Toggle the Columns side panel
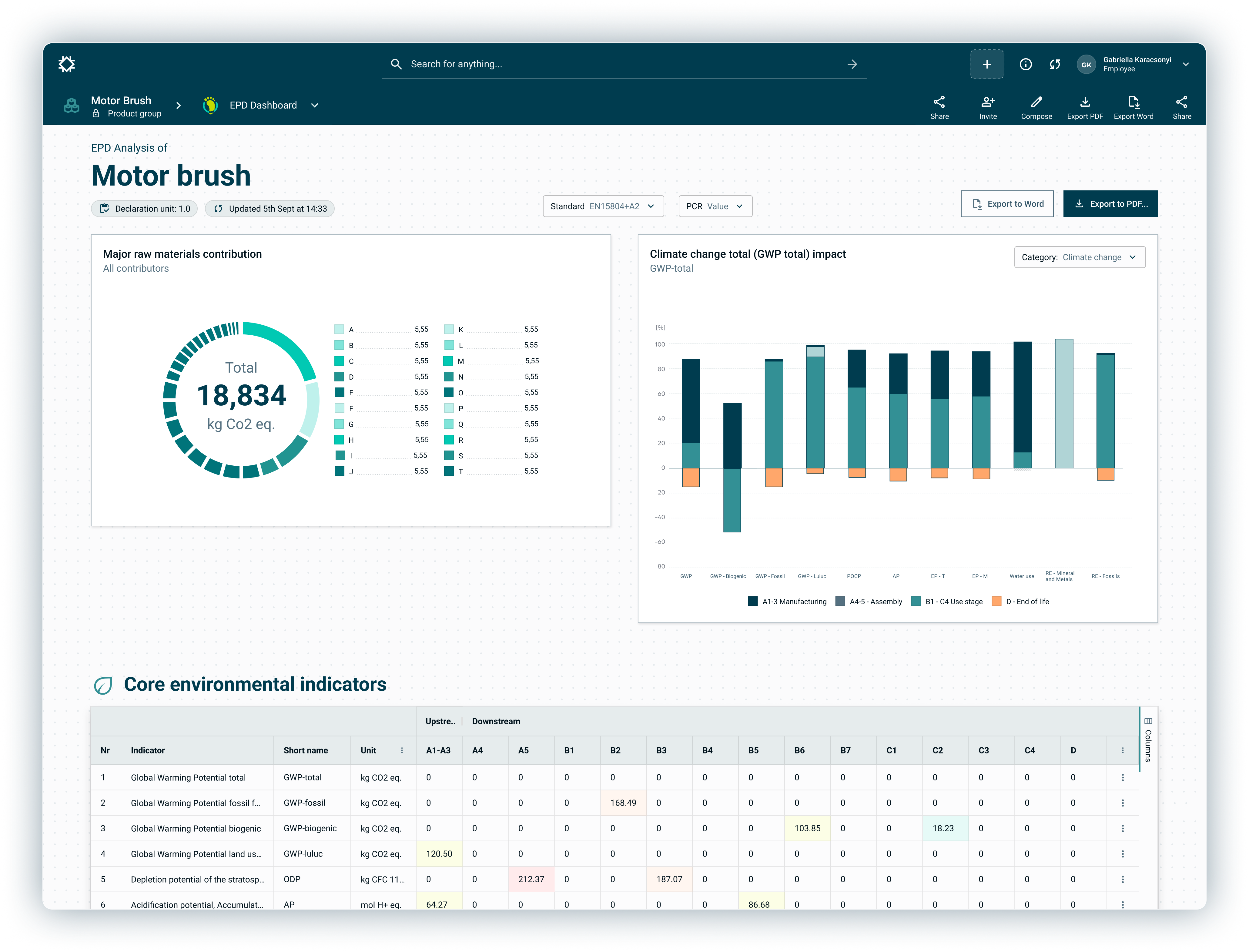Image resolution: width=1249 pixels, height=952 pixels. 1148,739
